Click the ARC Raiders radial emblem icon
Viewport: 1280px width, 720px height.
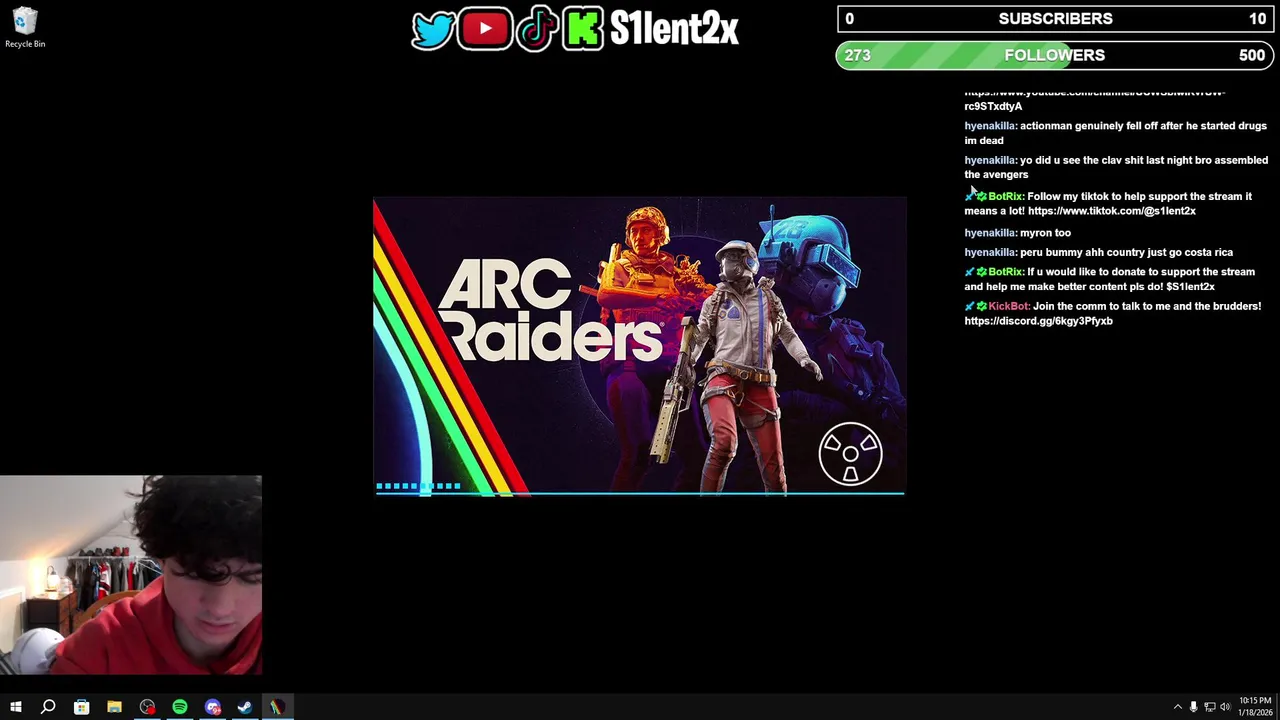pyautogui.click(x=850, y=454)
